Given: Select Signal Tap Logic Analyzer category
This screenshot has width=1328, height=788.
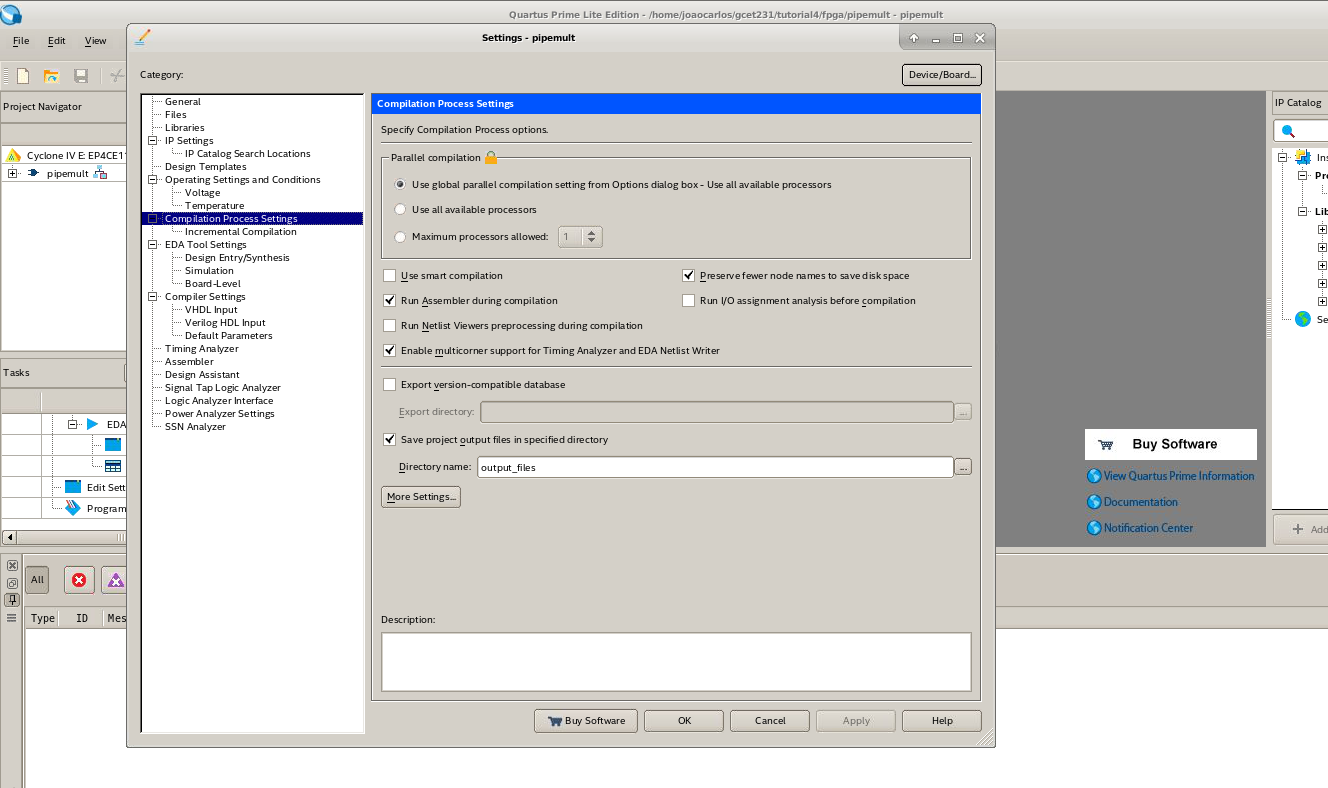Looking at the screenshot, I should (x=223, y=388).
